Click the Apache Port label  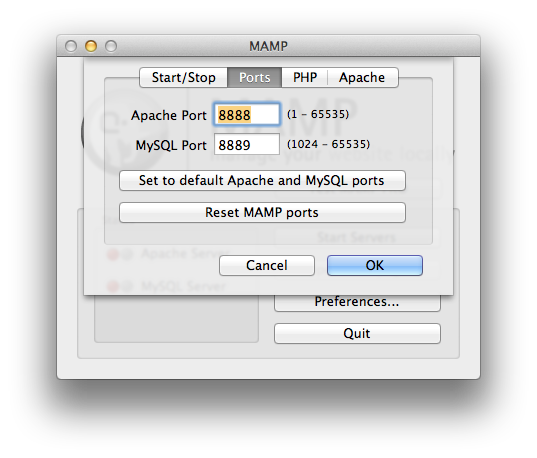[x=169, y=115]
